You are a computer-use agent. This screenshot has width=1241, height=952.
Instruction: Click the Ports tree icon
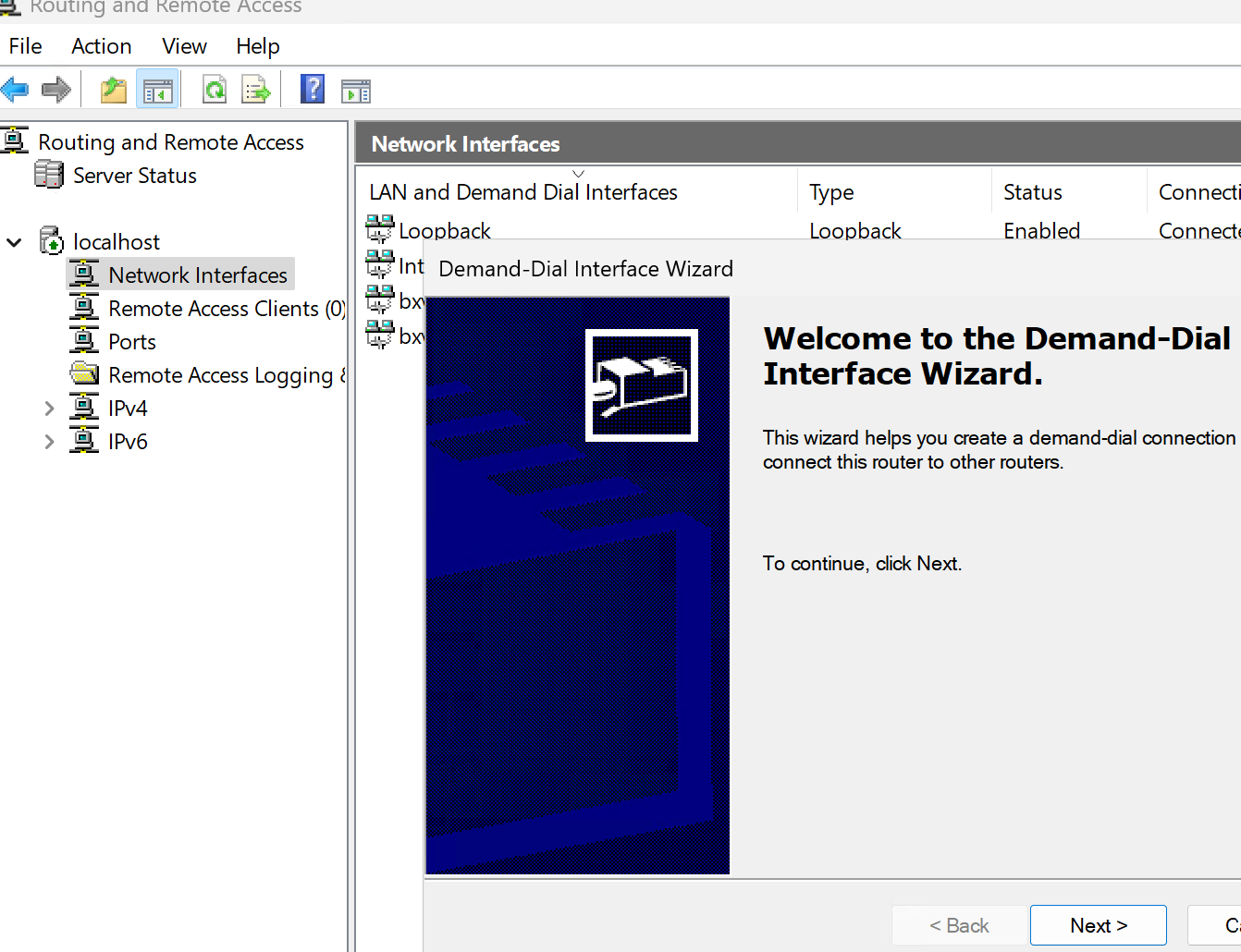pyautogui.click(x=84, y=340)
